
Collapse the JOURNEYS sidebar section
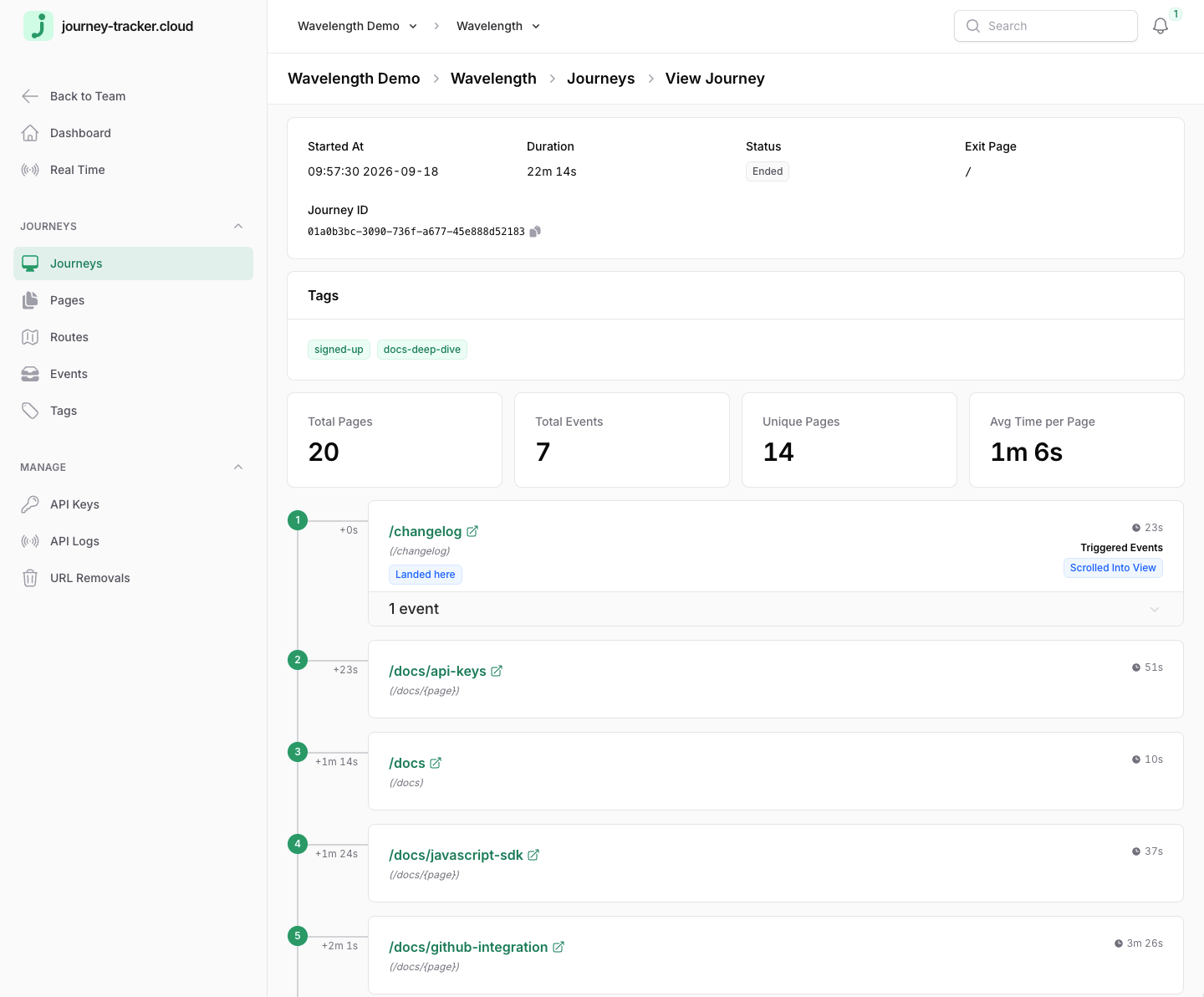(238, 227)
